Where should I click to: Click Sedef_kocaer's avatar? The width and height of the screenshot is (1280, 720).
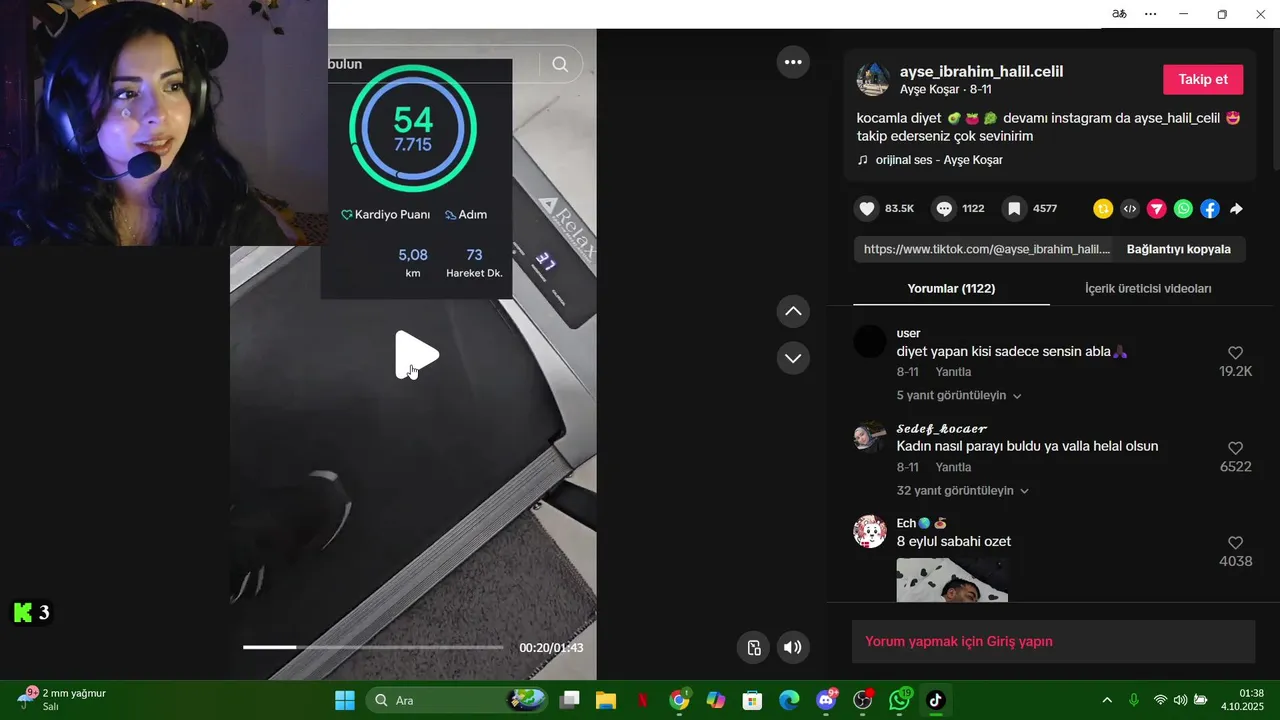click(x=870, y=437)
